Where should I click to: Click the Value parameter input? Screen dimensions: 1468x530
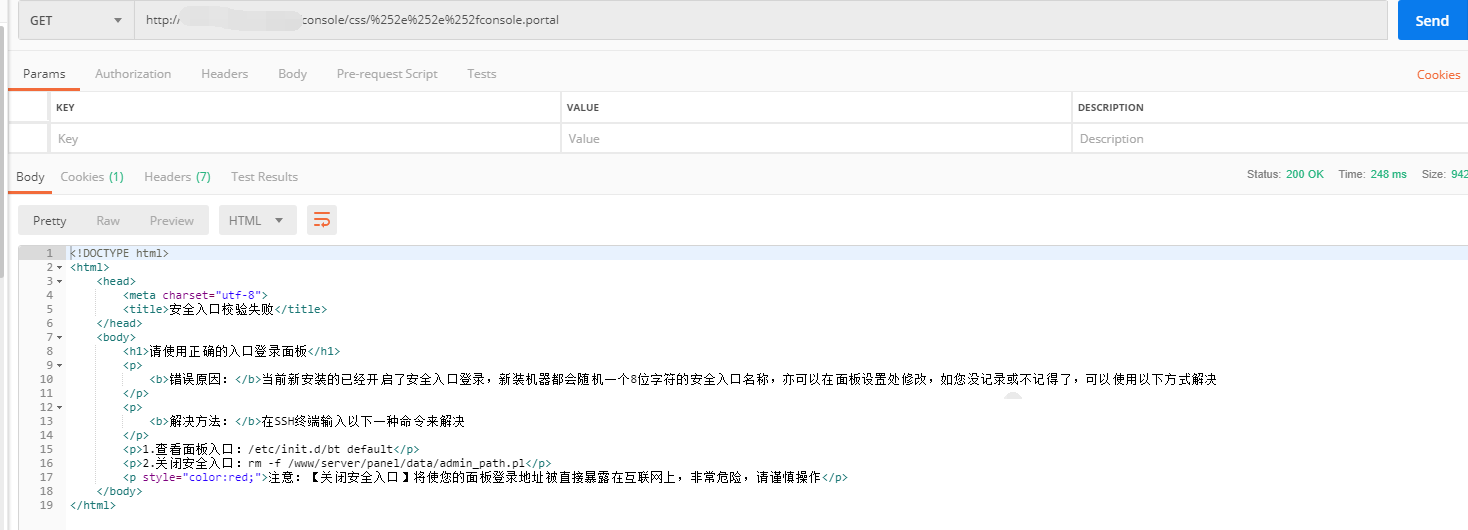[816, 139]
